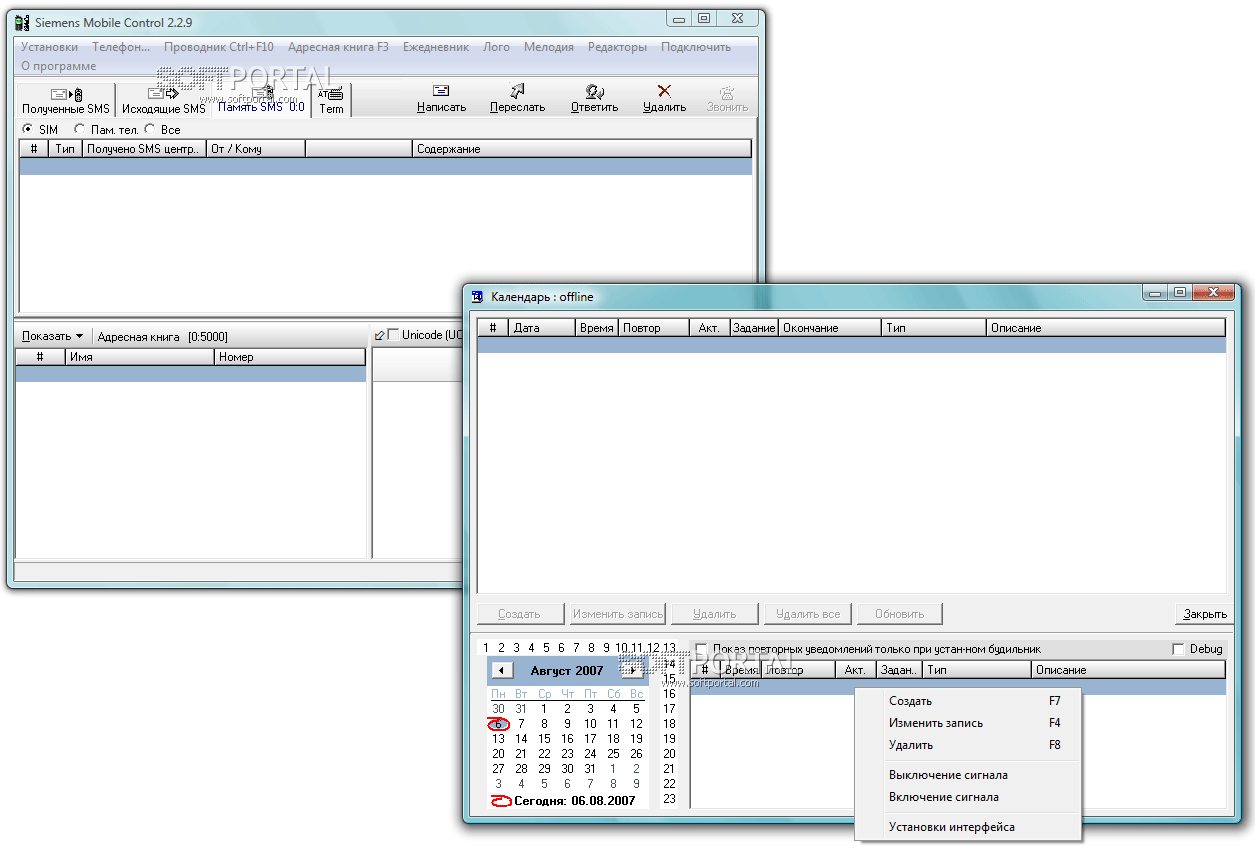Open the received SMS tab (Полученные SMS)
This screenshot has width=1255, height=846.
point(66,100)
